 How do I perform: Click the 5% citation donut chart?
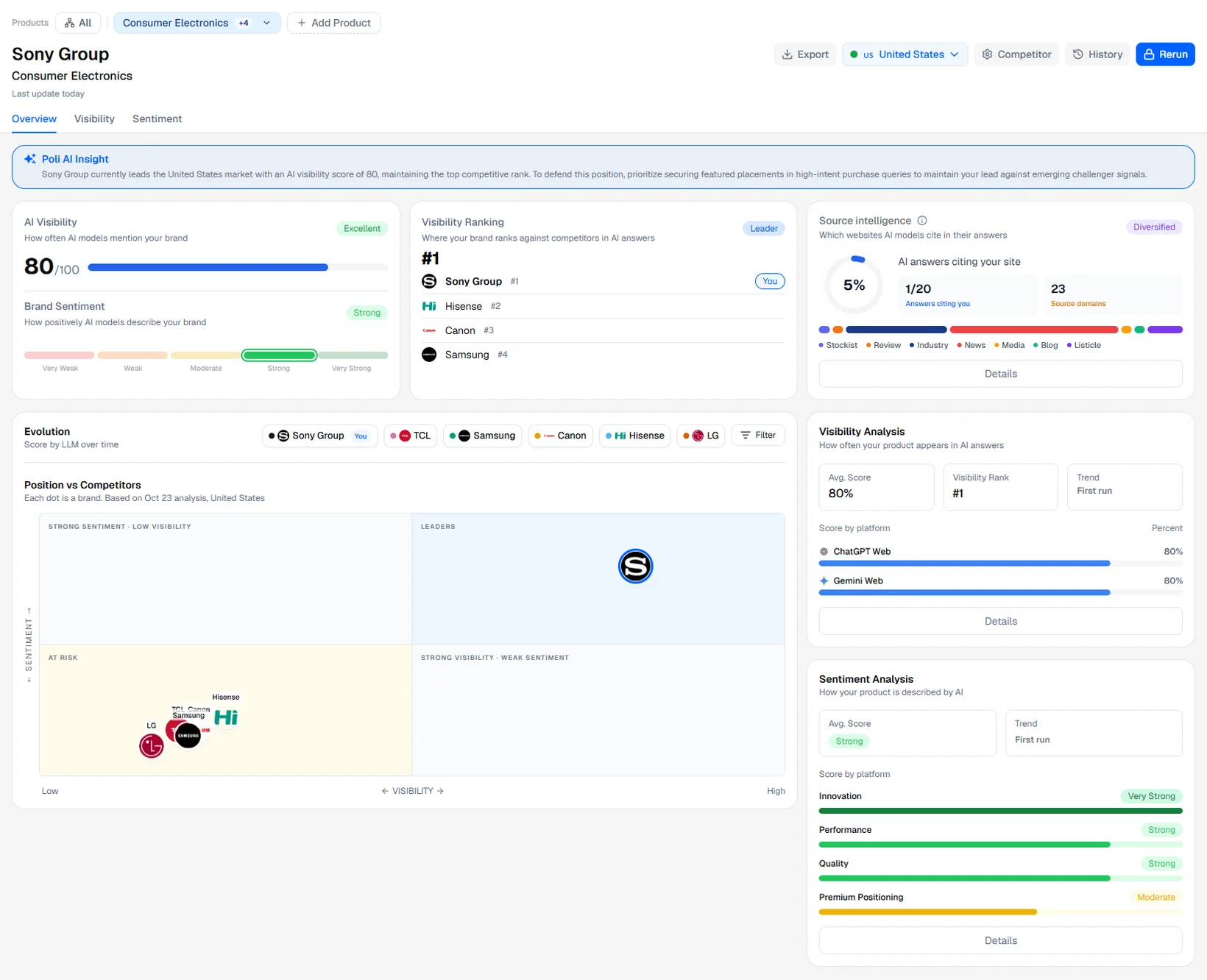click(x=854, y=285)
